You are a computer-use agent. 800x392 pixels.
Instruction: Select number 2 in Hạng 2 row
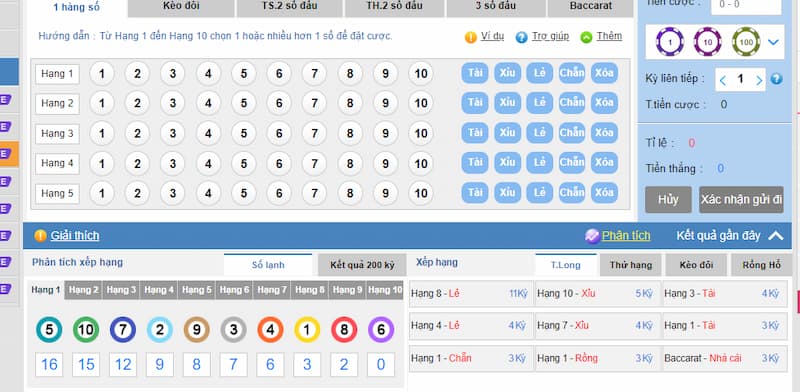pyautogui.click(x=137, y=104)
